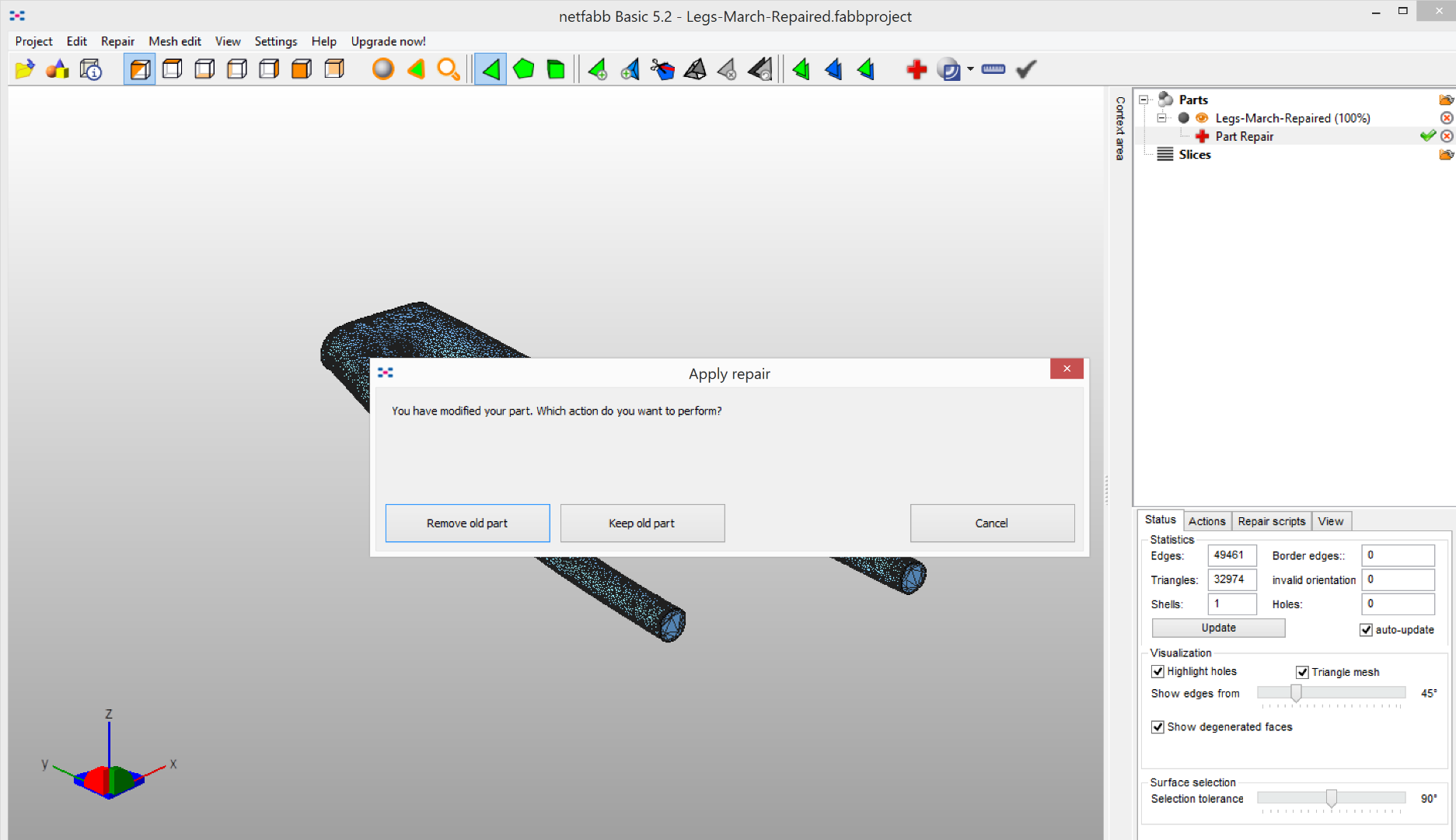Image resolution: width=1456 pixels, height=840 pixels.
Task: Select the solid orange cube view icon
Action: (302, 69)
